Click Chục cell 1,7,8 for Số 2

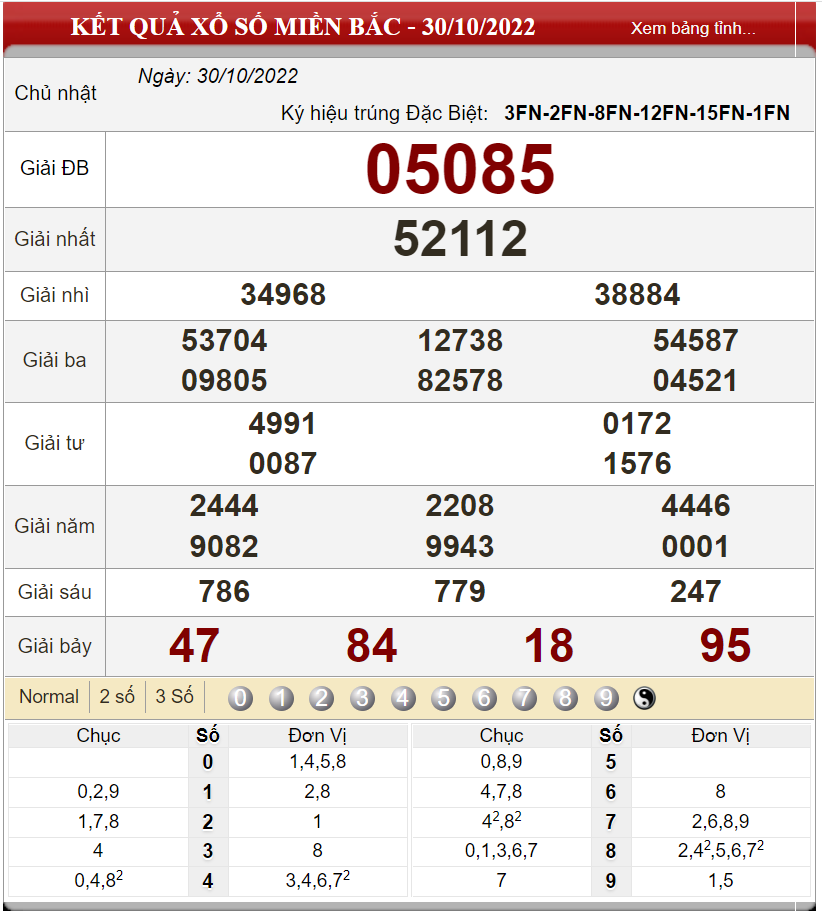(x=98, y=822)
